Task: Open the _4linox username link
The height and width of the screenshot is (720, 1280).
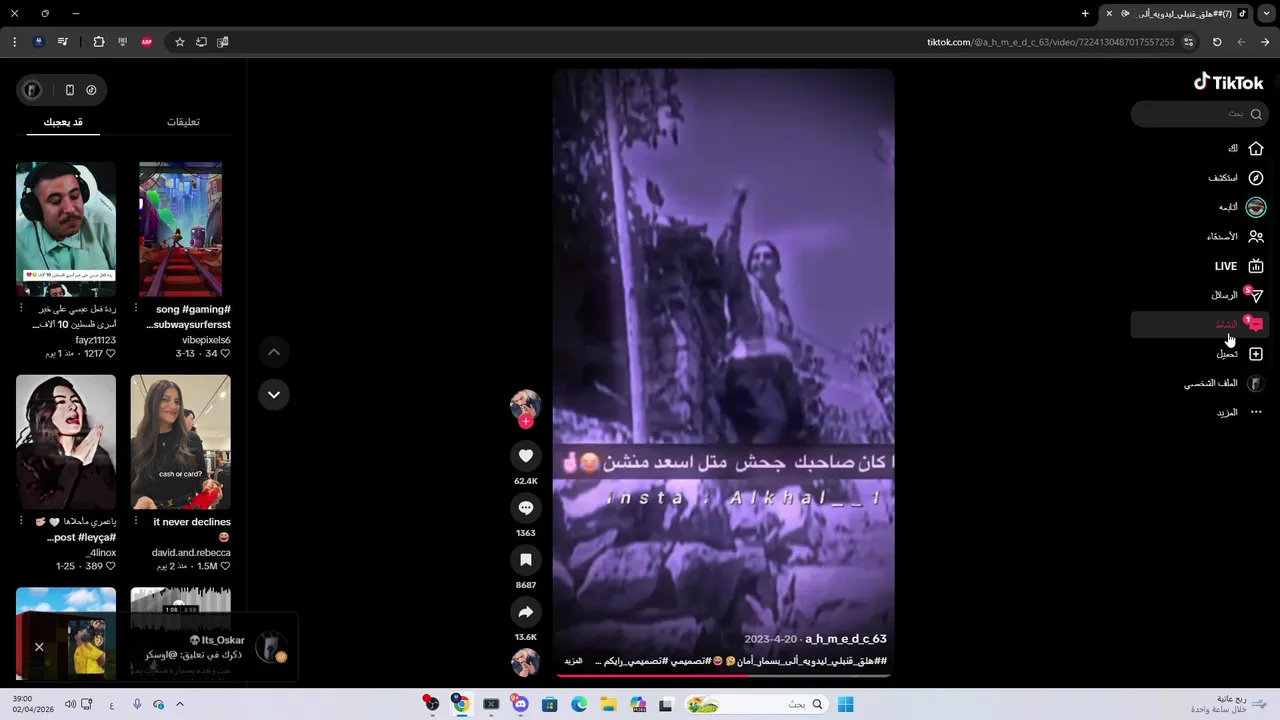Action: (100, 552)
